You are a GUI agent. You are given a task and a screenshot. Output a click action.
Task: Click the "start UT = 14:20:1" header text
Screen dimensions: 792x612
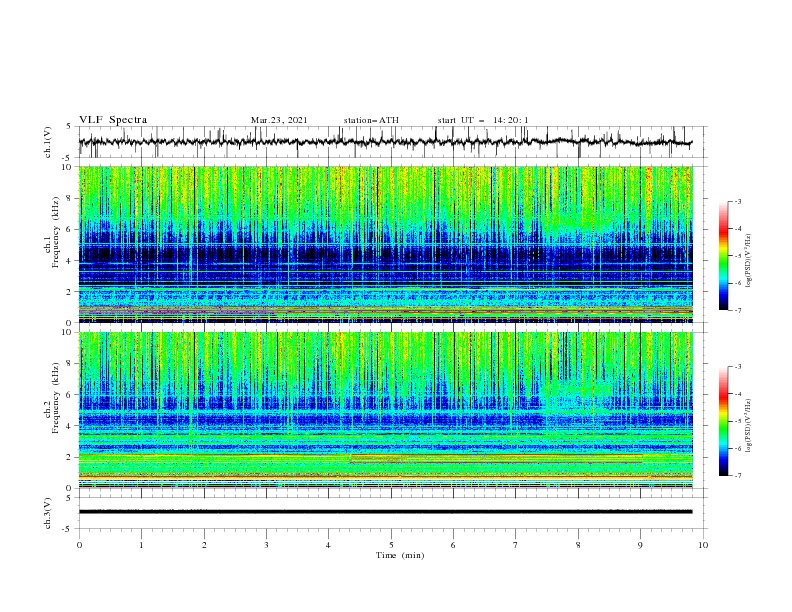tap(483, 120)
